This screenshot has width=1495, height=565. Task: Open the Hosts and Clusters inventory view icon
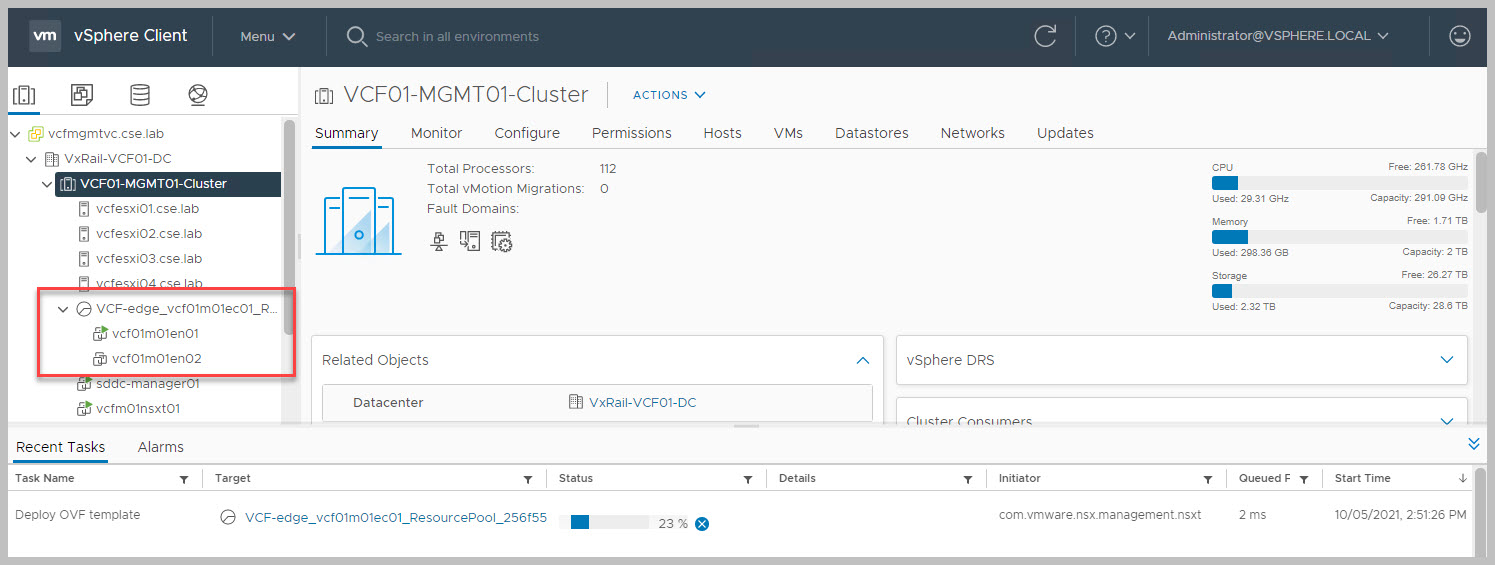click(x=23, y=95)
